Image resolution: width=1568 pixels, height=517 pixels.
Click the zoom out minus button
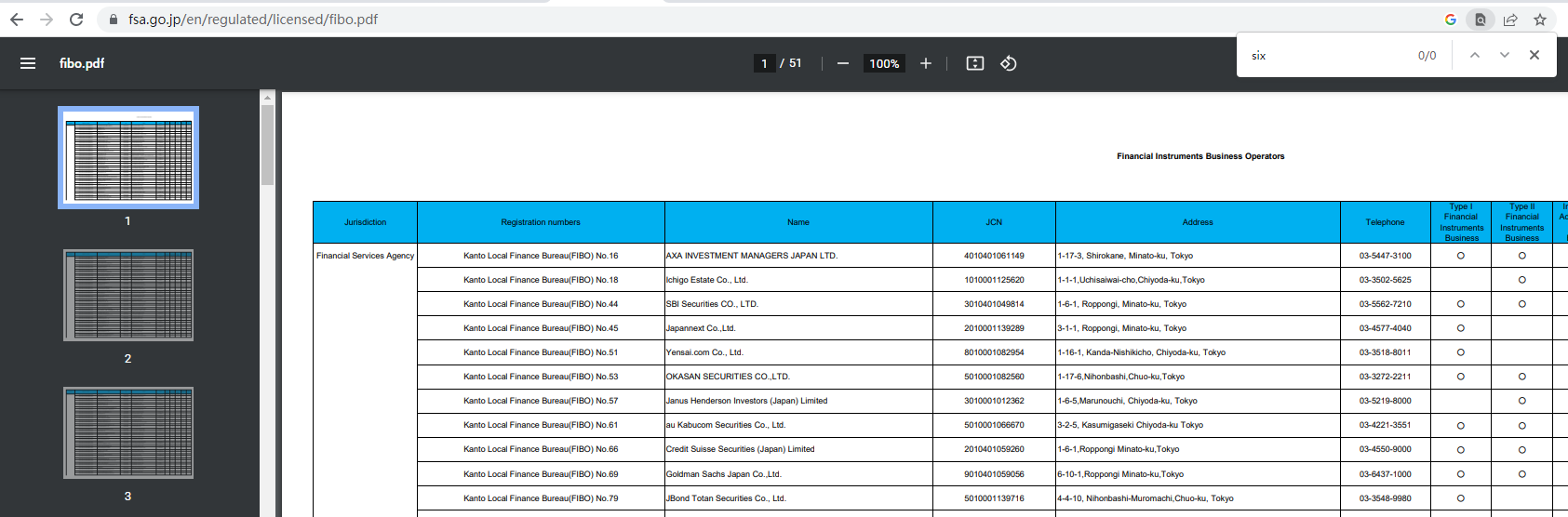[842, 63]
